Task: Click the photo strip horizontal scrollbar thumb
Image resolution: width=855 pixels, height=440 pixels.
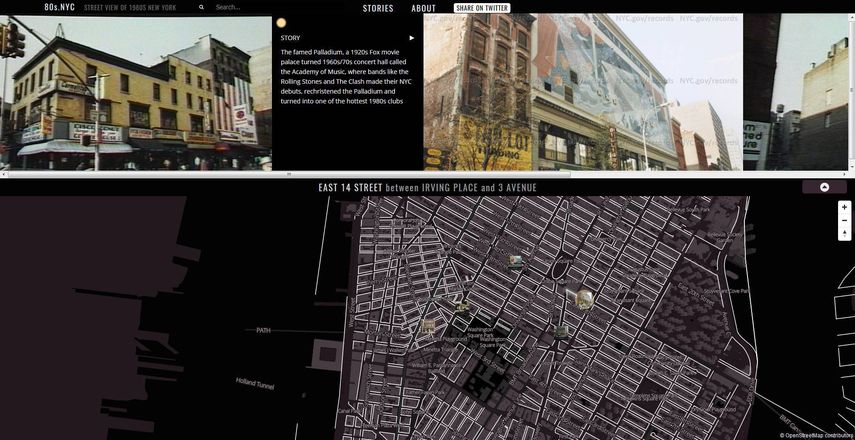Action: click(x=289, y=174)
